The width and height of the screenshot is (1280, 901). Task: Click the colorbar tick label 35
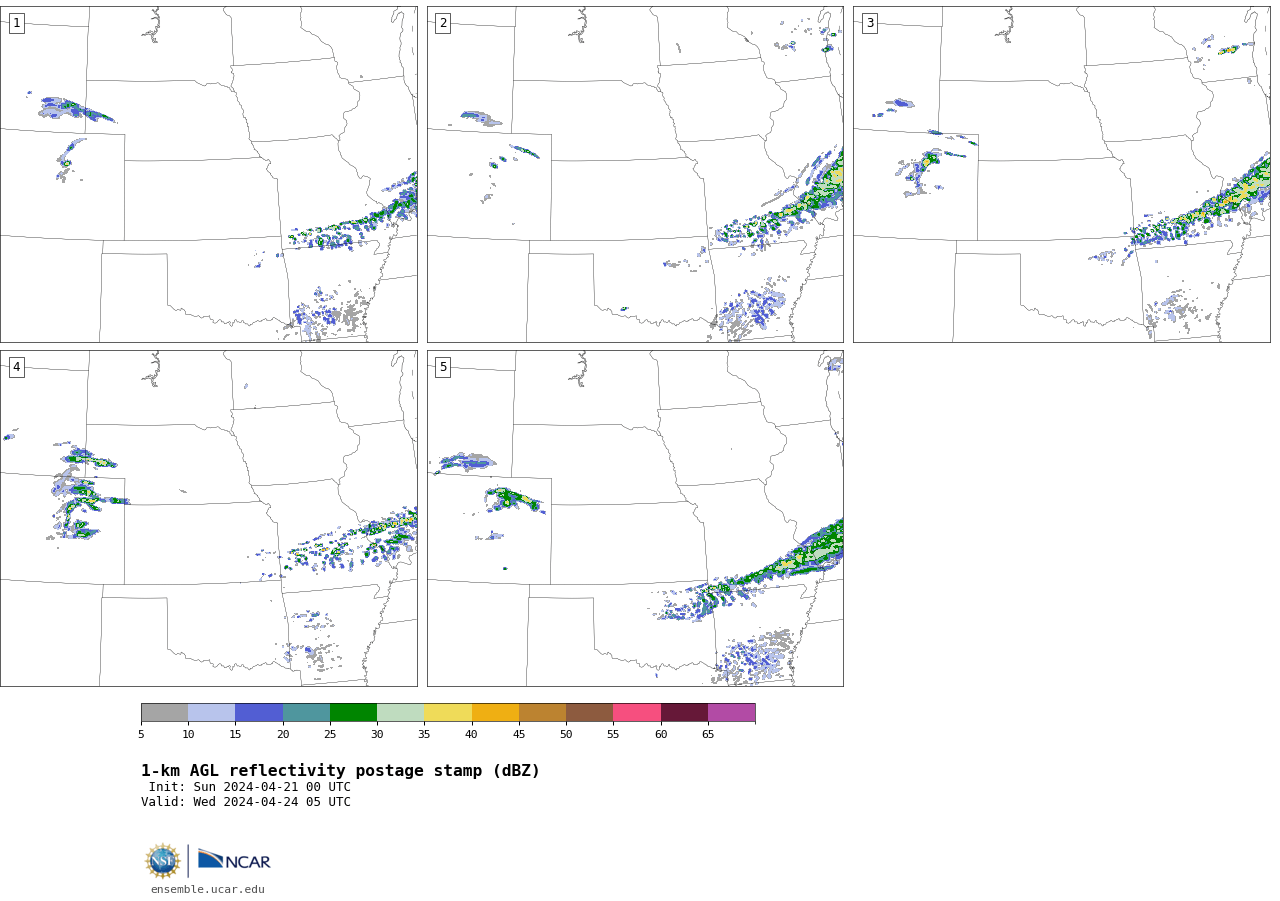(424, 735)
